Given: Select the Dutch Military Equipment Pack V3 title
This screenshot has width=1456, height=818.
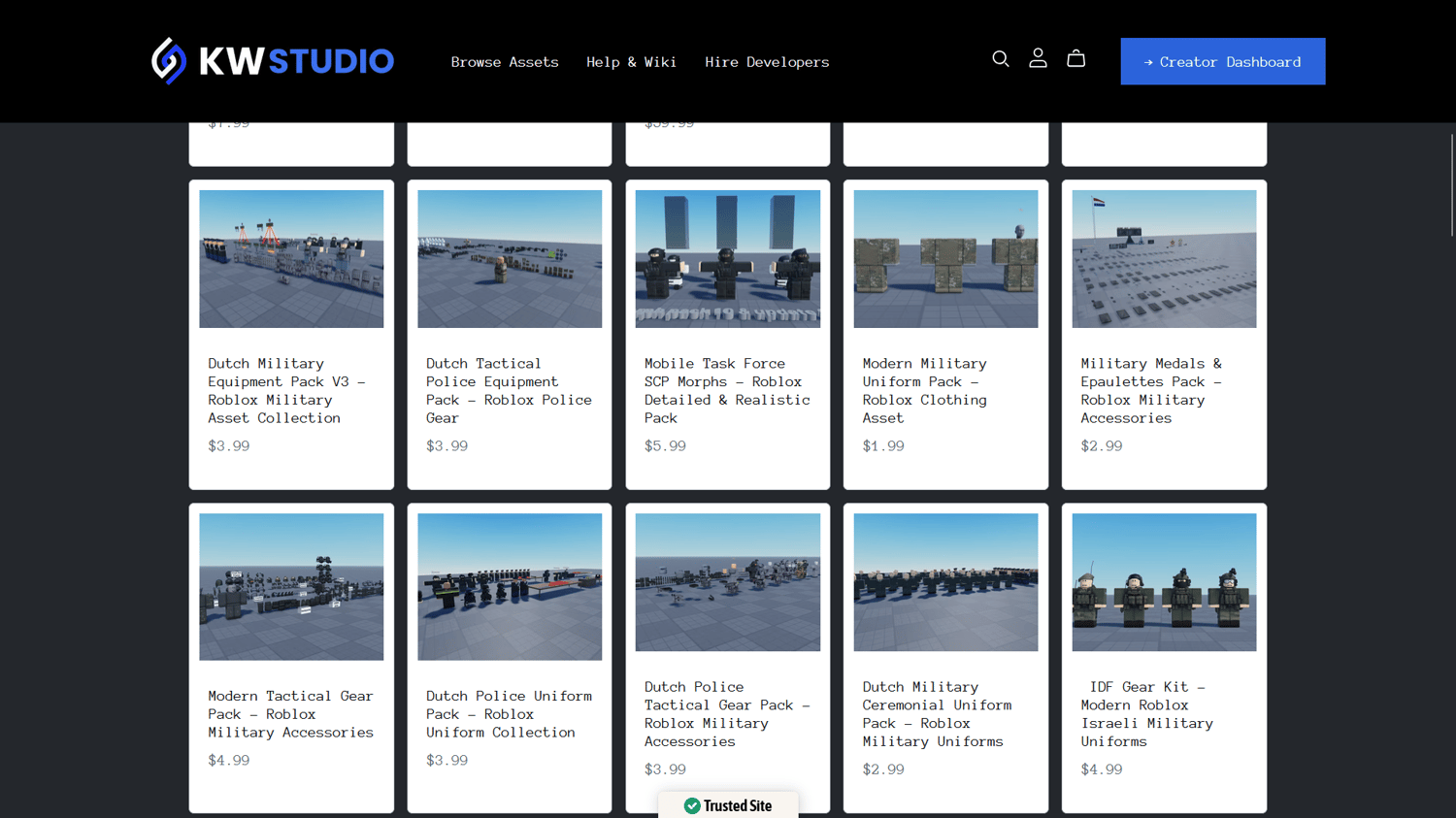Looking at the screenshot, I should tap(287, 391).
